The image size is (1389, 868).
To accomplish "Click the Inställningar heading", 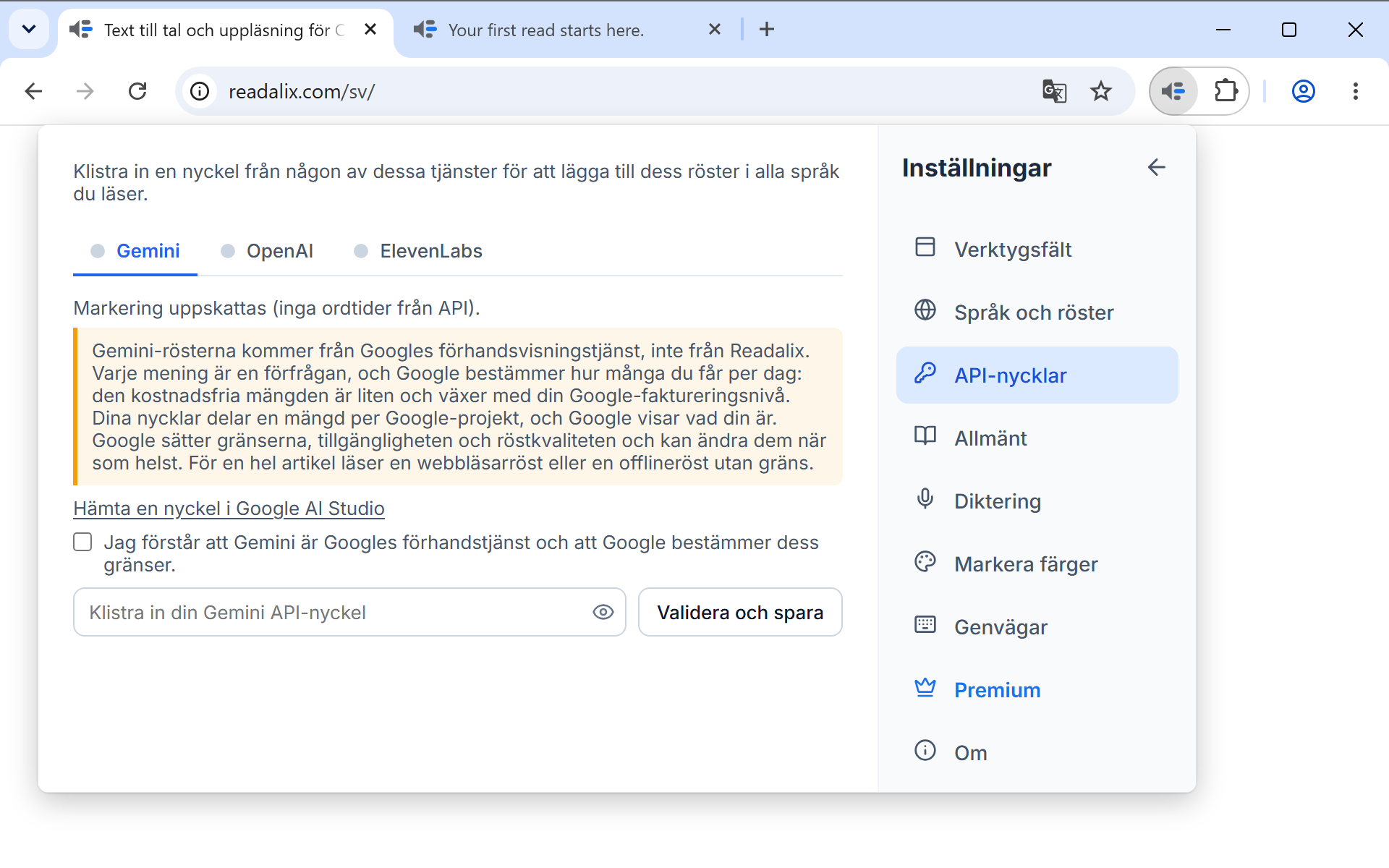I will point(977,168).
